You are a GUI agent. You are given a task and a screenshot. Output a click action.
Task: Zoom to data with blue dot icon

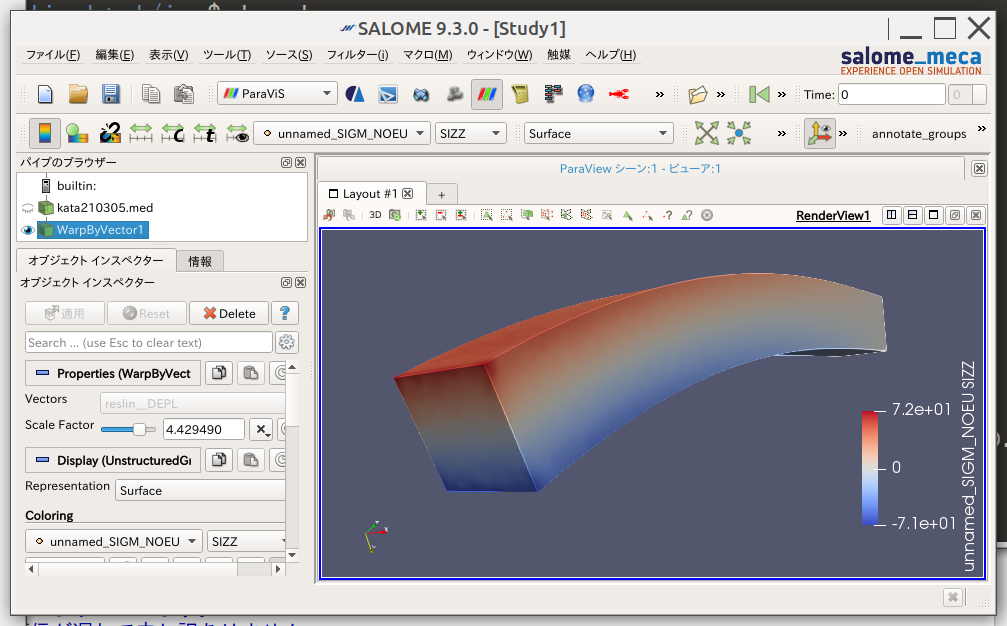(739, 133)
